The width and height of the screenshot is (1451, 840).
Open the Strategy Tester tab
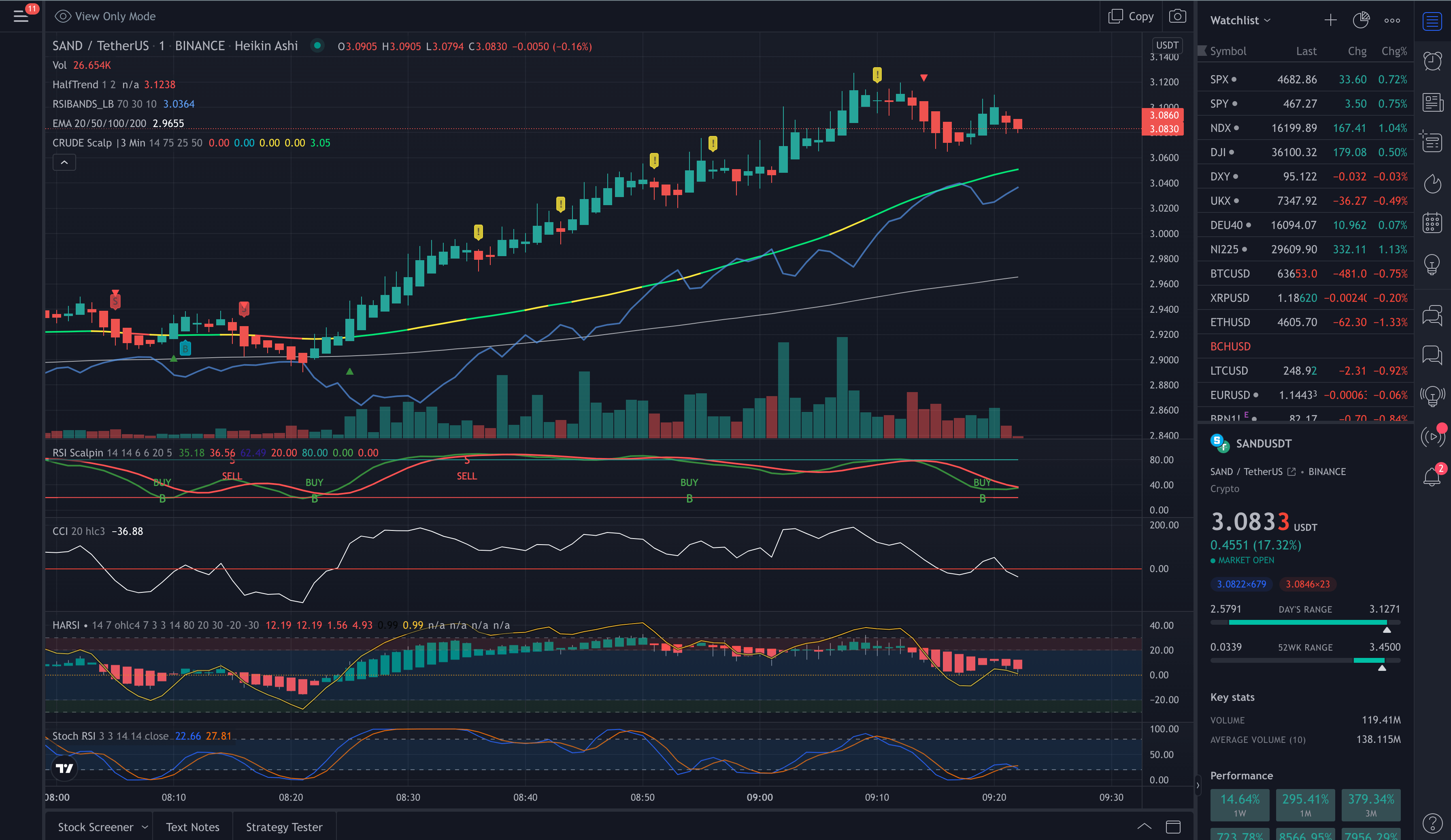(284, 827)
